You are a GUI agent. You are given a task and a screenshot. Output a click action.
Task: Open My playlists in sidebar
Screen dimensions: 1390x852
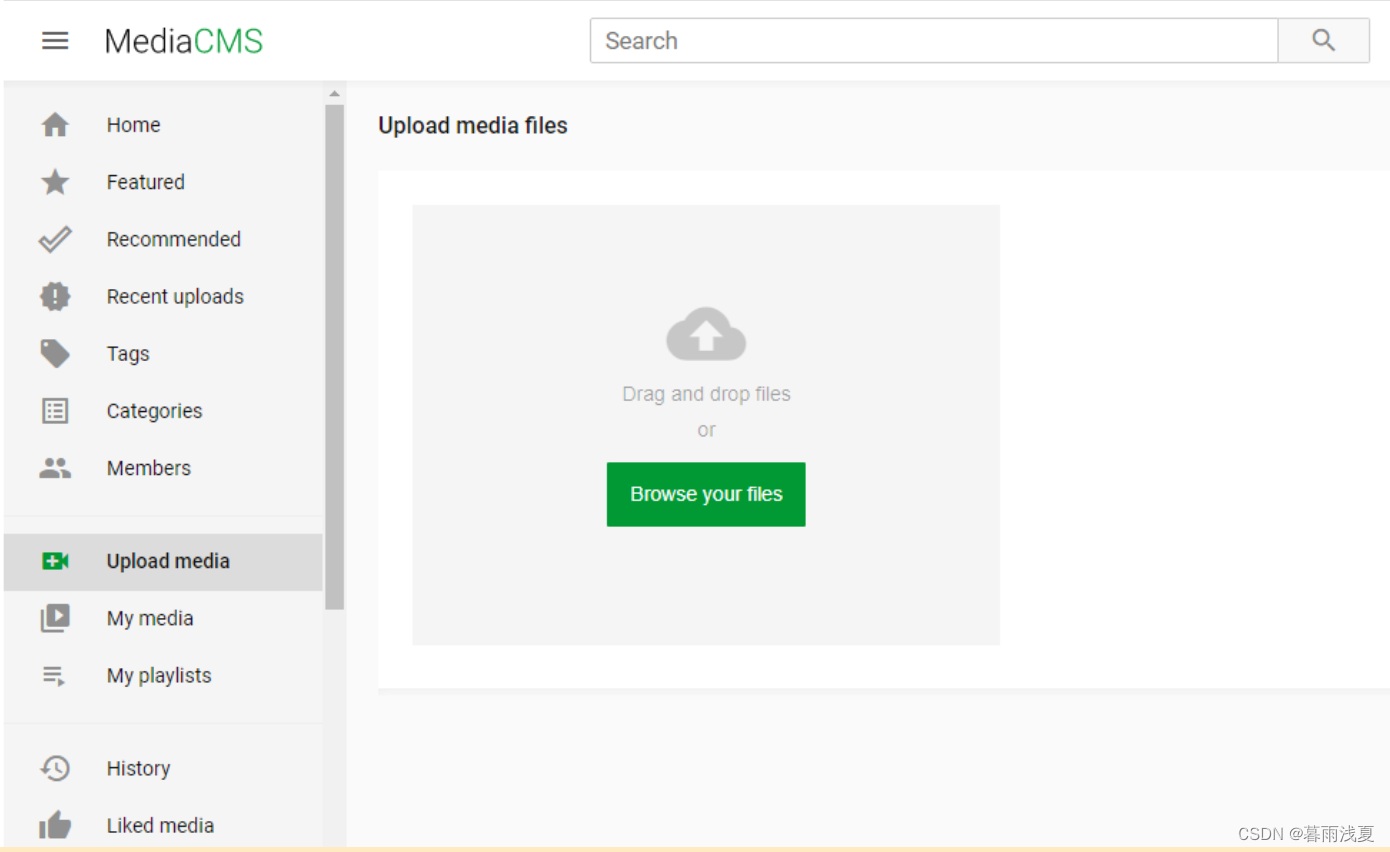click(163, 676)
